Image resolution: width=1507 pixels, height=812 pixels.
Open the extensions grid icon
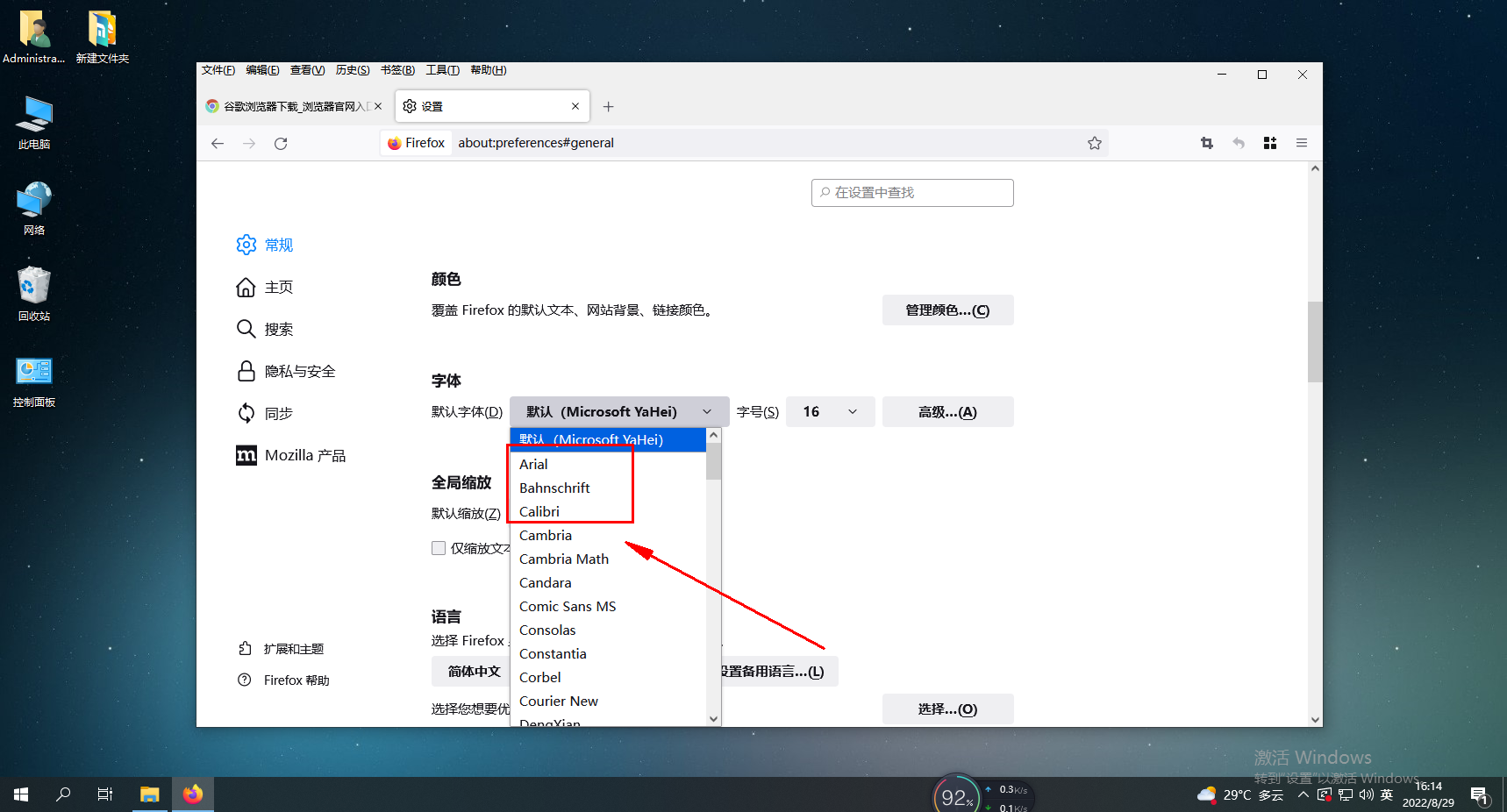click(1270, 143)
